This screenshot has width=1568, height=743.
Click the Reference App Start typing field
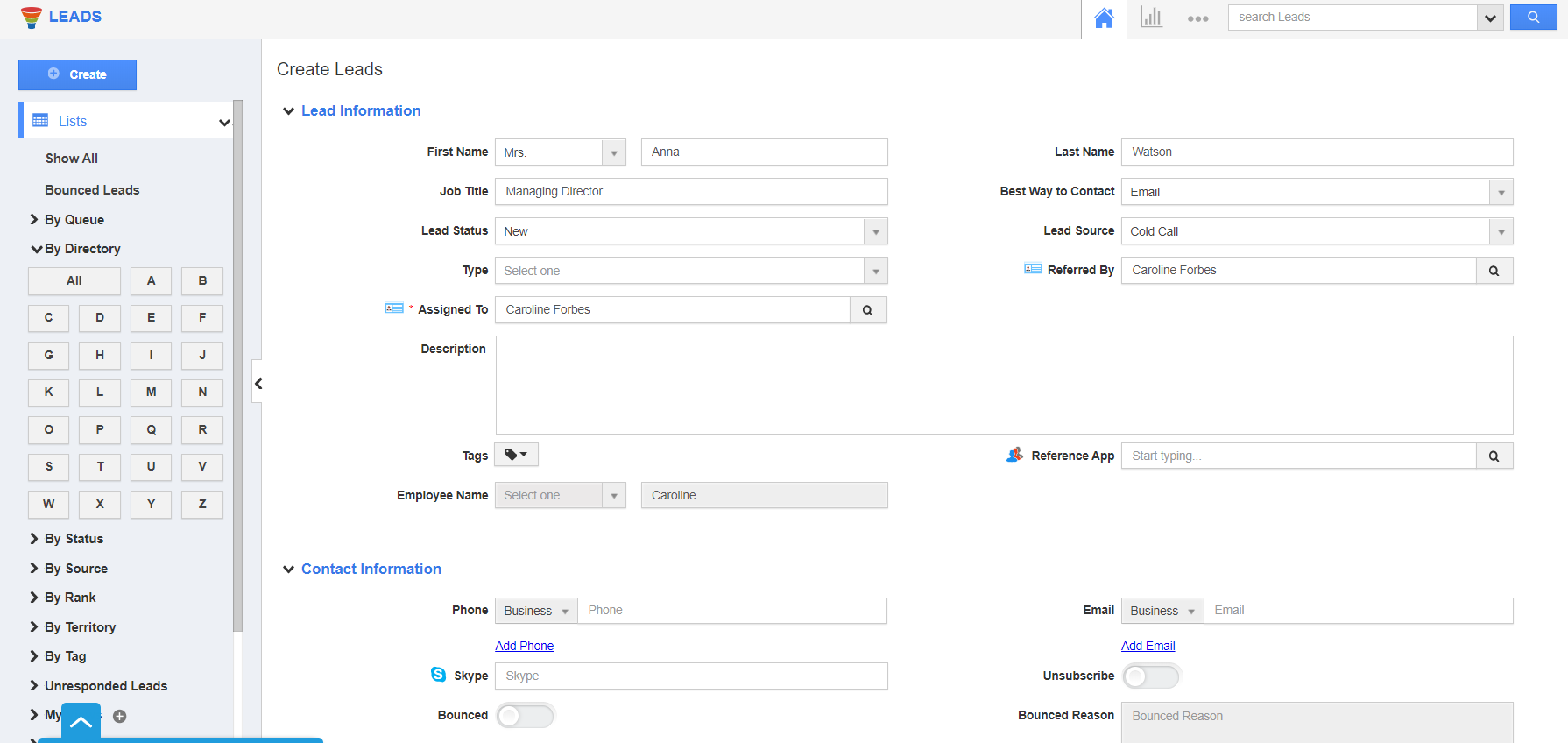[1298, 456]
